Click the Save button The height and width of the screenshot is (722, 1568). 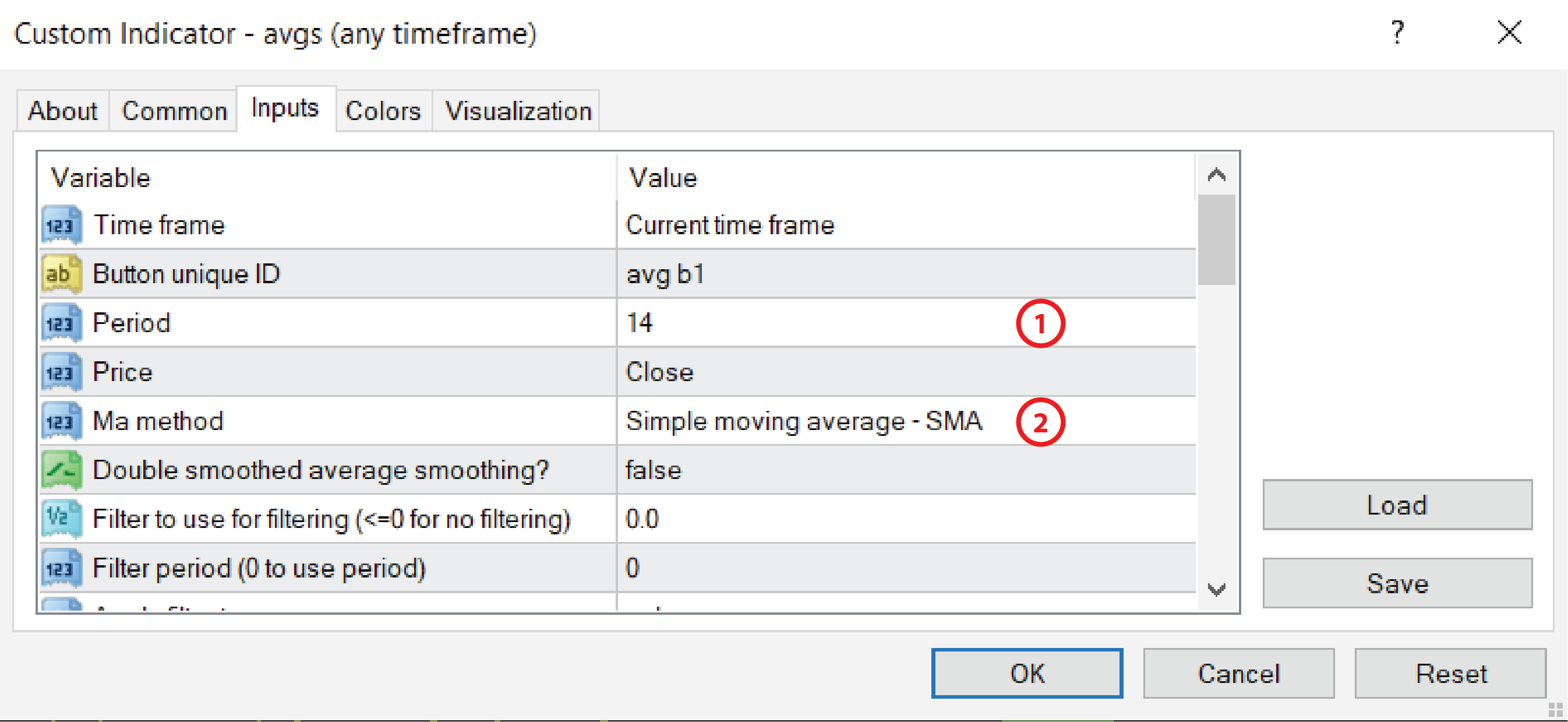(1397, 583)
